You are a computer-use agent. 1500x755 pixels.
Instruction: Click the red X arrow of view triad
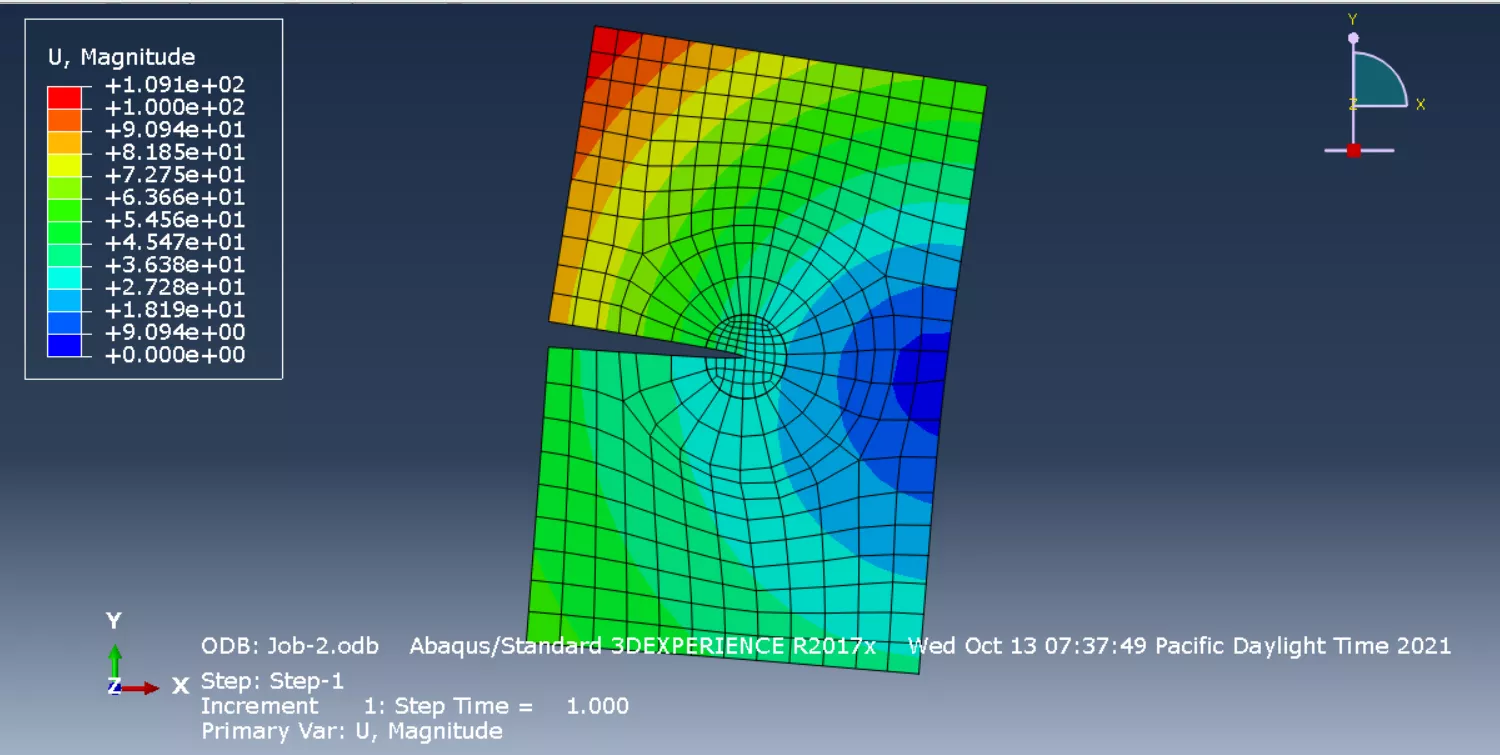(x=143, y=688)
